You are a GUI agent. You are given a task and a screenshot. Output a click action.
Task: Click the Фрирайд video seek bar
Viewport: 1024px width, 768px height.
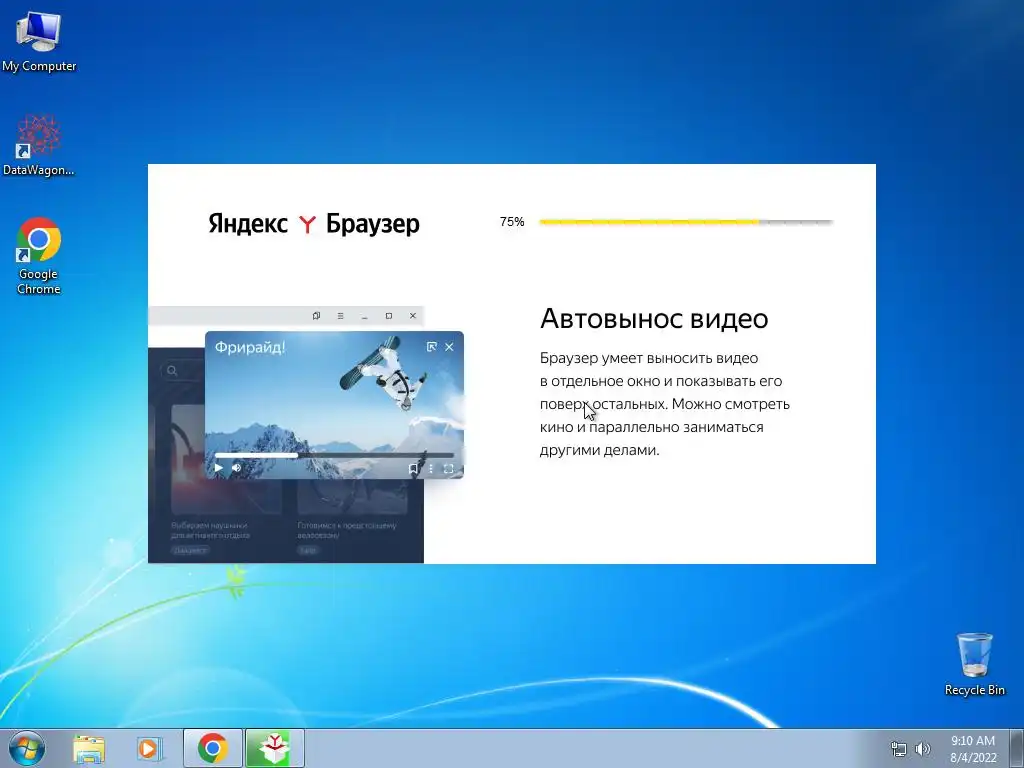334,455
